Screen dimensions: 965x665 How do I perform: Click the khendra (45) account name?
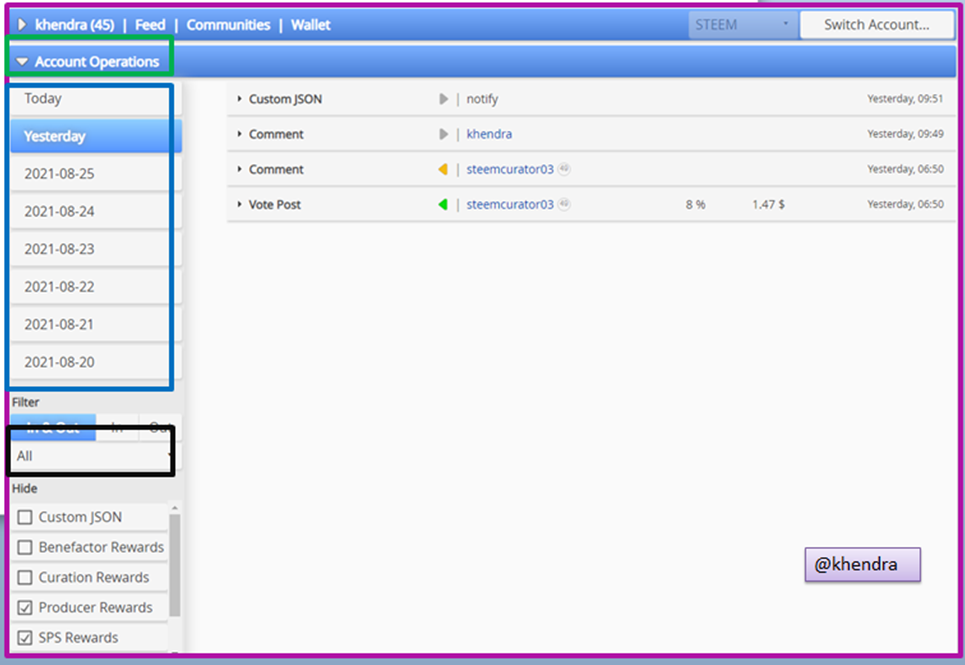click(x=74, y=25)
